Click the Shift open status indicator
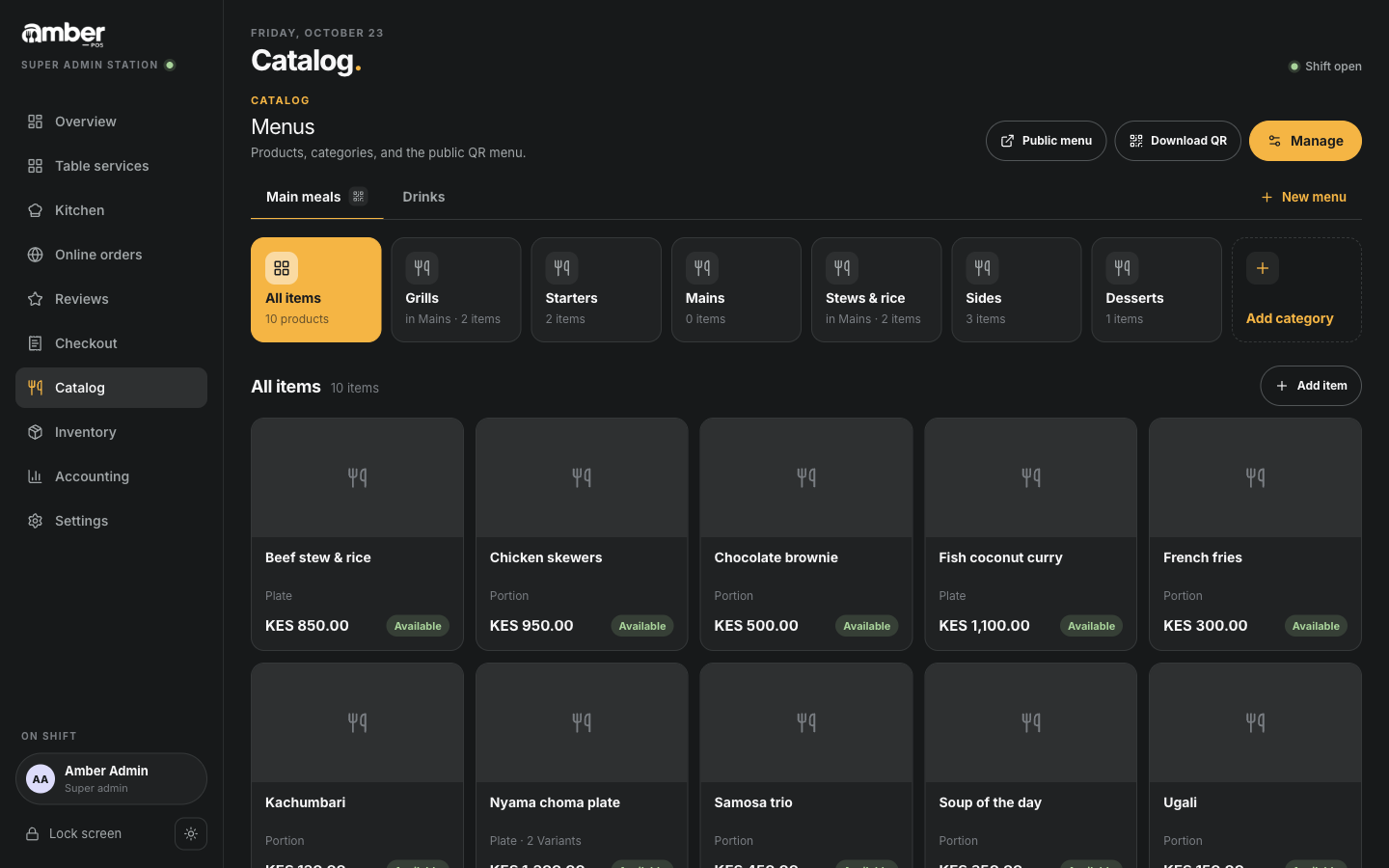Viewport: 1389px width, 868px height. click(x=1325, y=67)
